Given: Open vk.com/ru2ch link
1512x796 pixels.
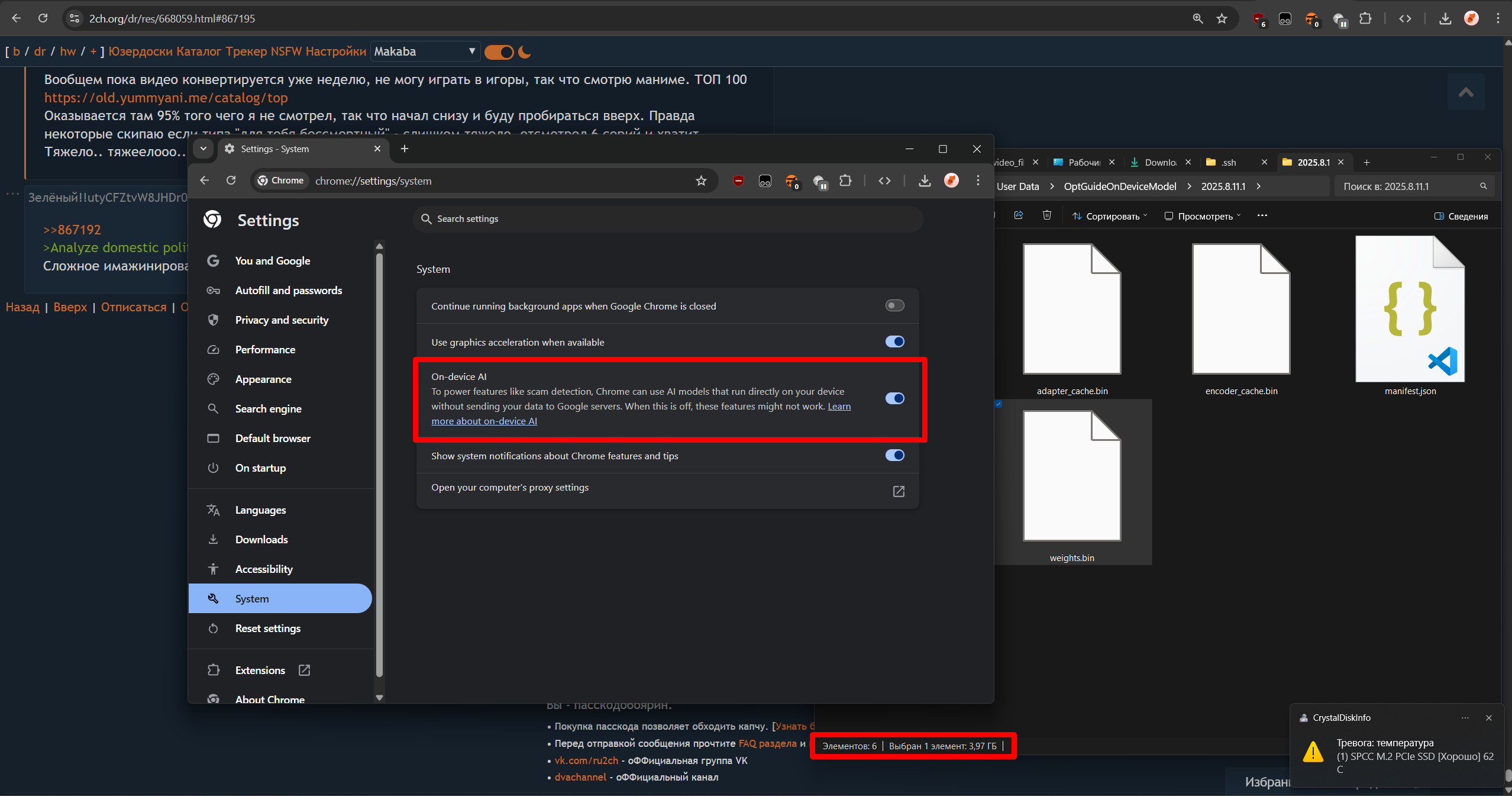Looking at the screenshot, I should [586, 760].
